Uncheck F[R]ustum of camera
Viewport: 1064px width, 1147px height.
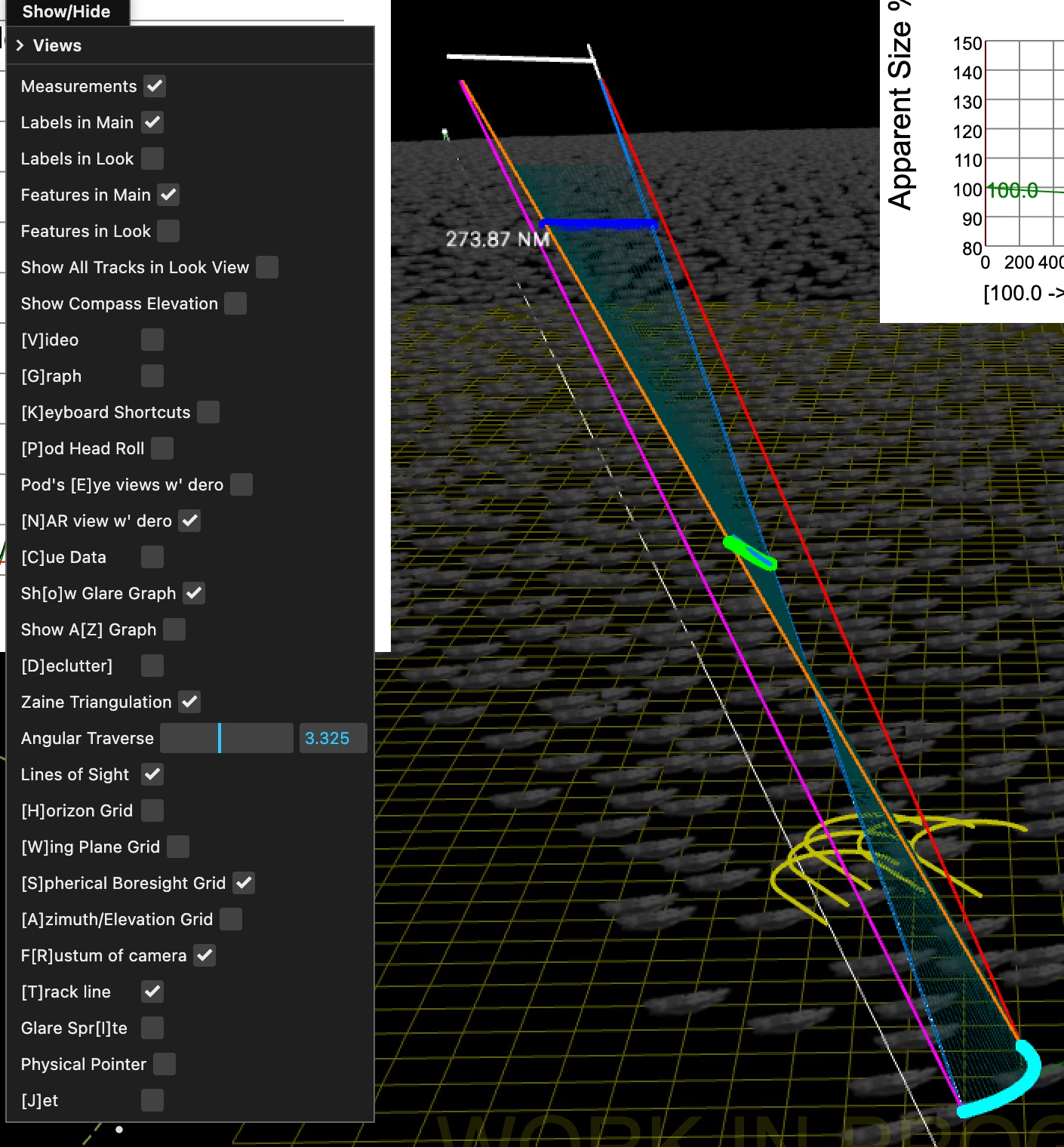(x=204, y=955)
